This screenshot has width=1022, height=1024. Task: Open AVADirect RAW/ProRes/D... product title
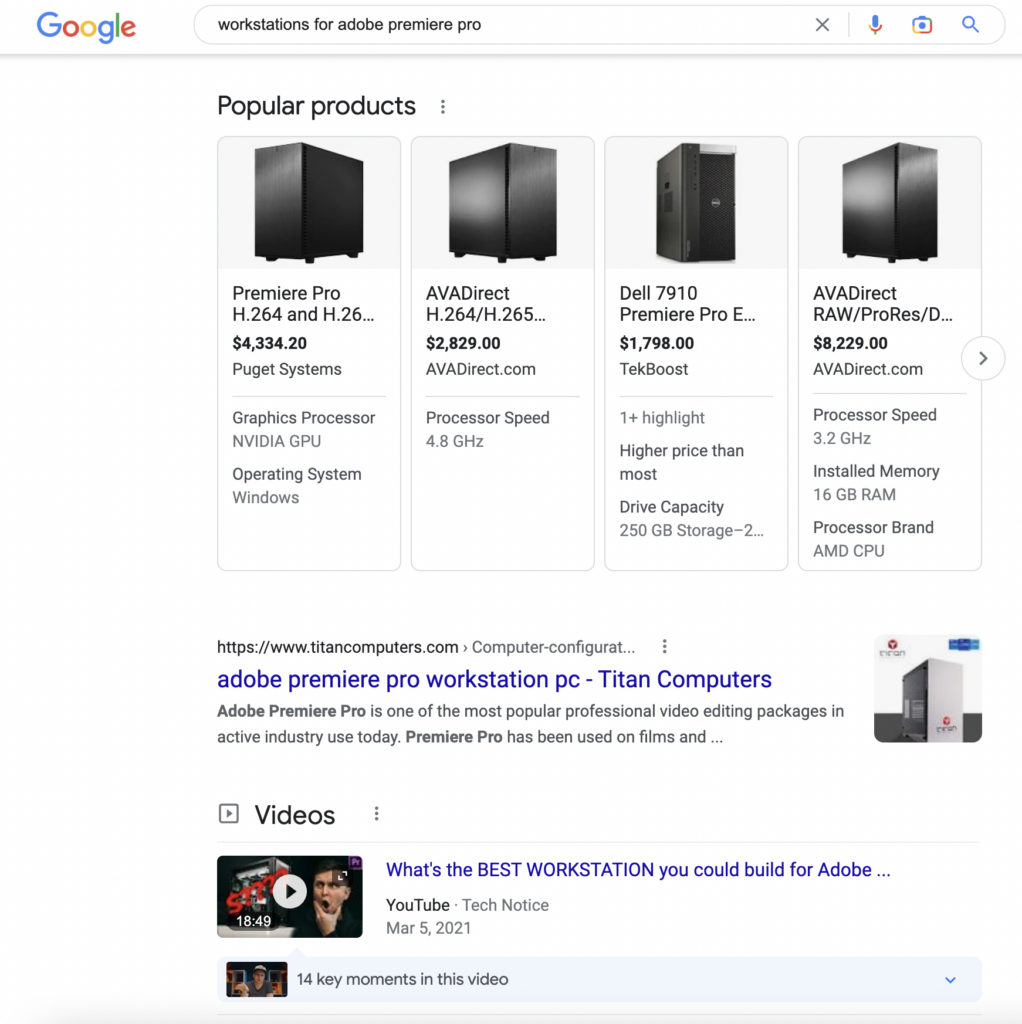(x=882, y=304)
